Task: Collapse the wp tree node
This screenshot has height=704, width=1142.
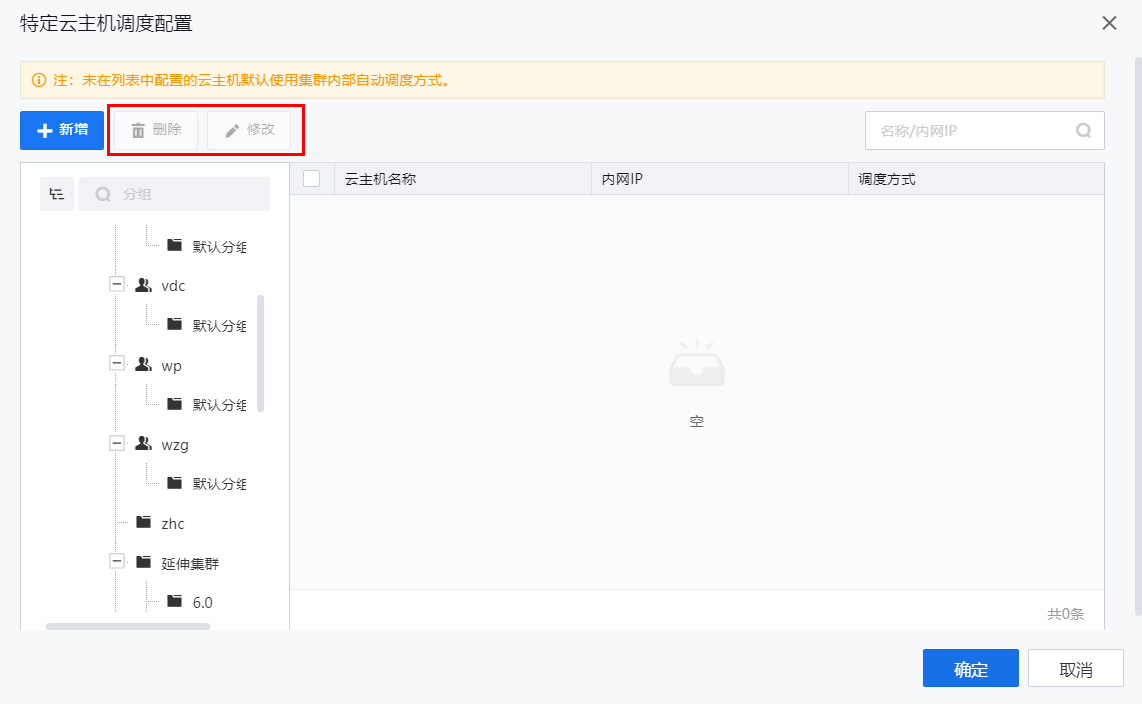Action: [x=117, y=363]
